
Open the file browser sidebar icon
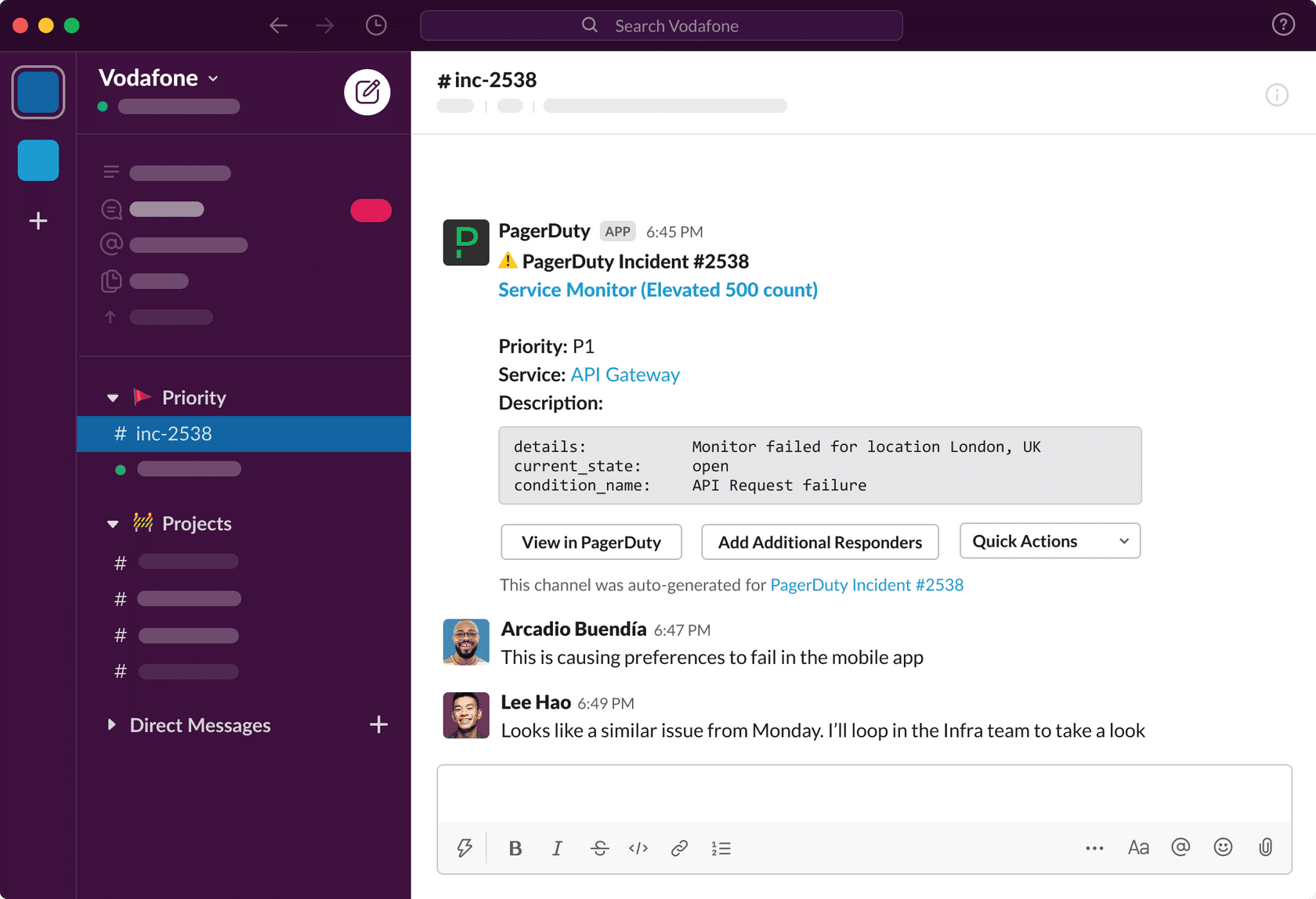click(111, 281)
